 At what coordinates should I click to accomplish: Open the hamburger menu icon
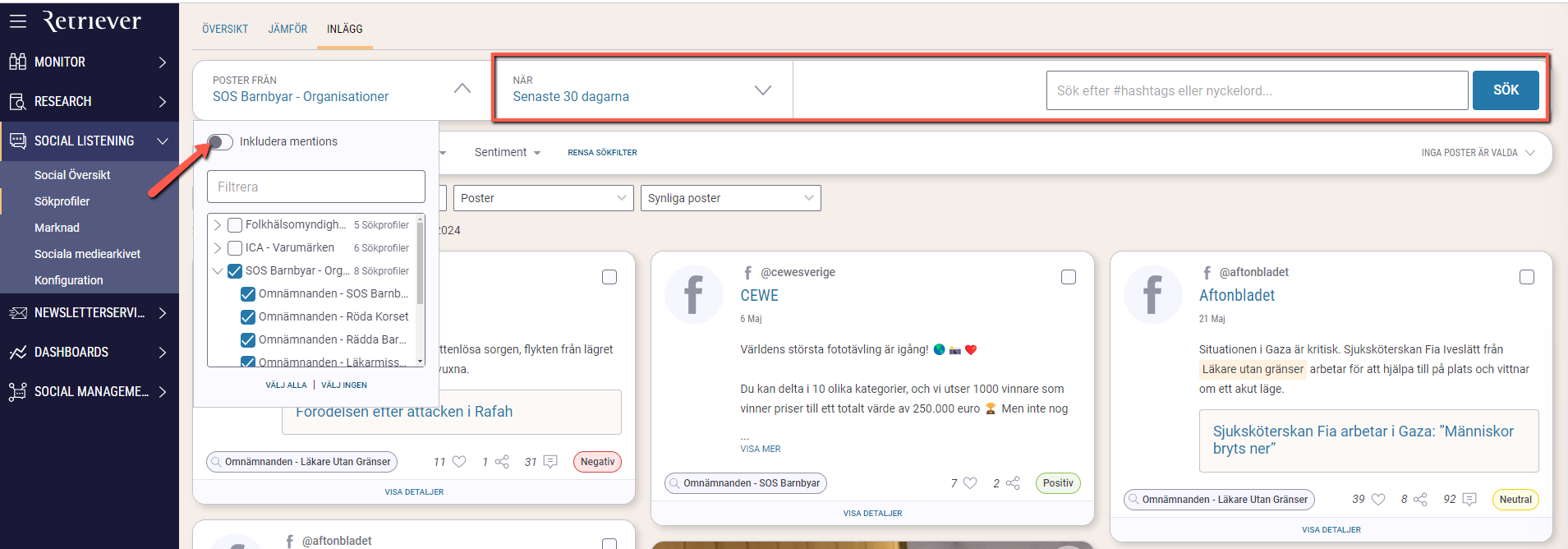coord(18,21)
